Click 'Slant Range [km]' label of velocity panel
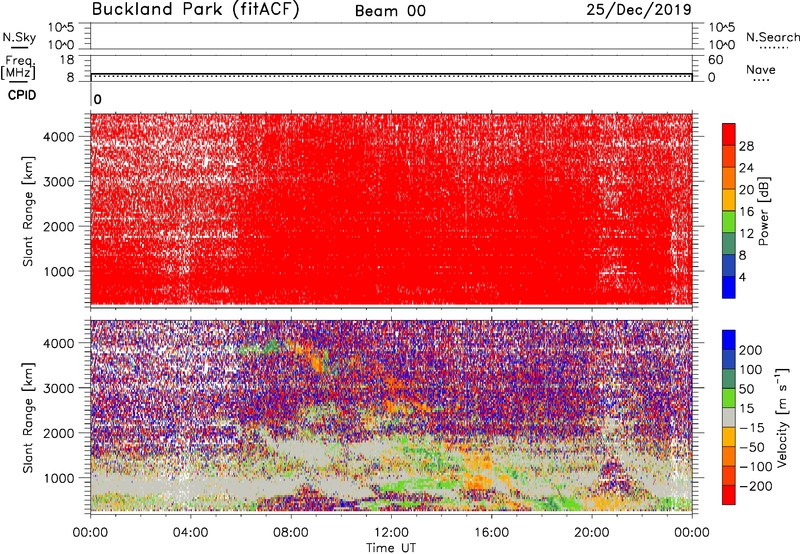Viewport: 800px width, 554px height. (x=28, y=417)
